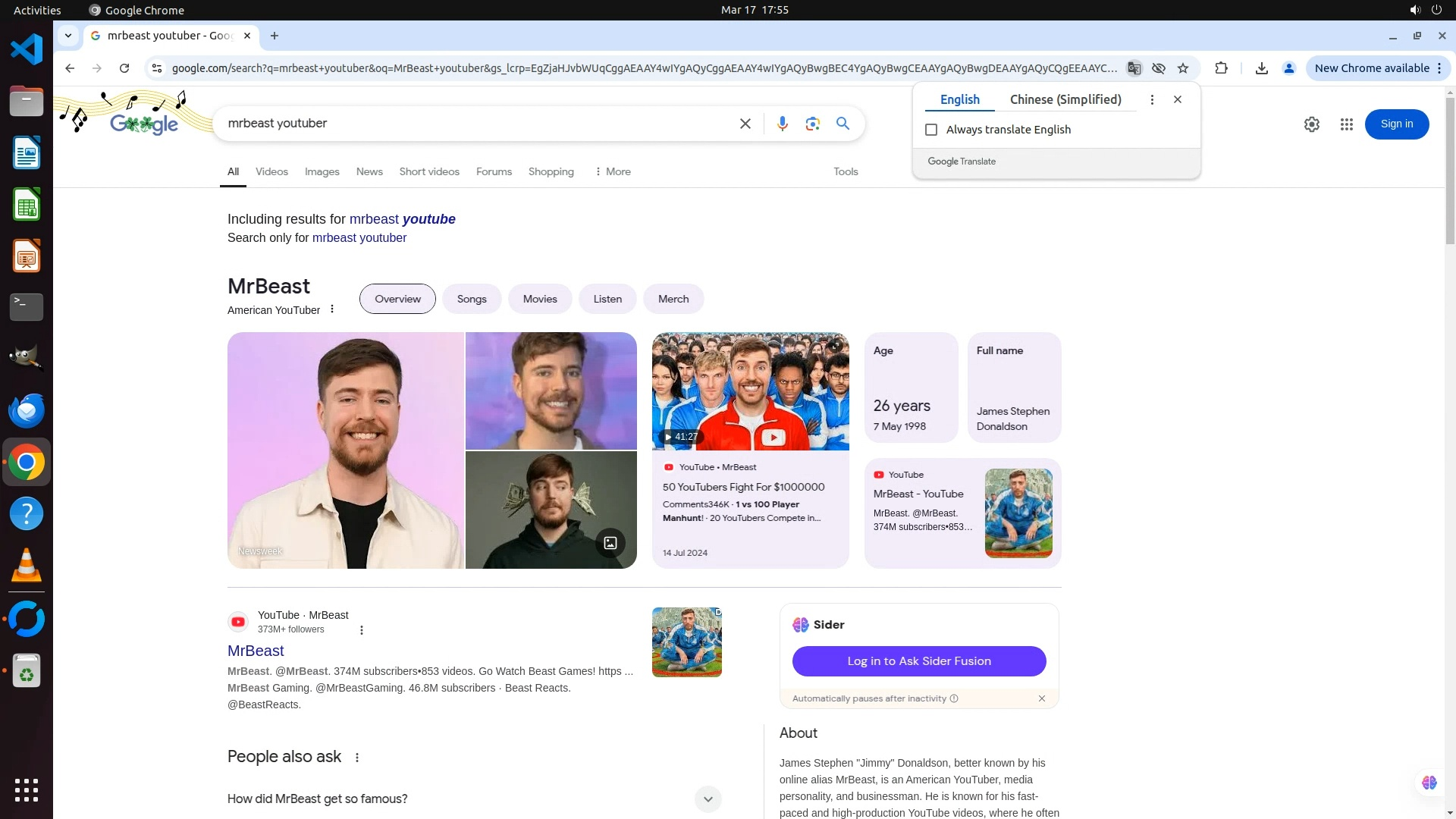Open Google Lens image search
Viewport: 1456px width, 819px height.
tap(812, 124)
